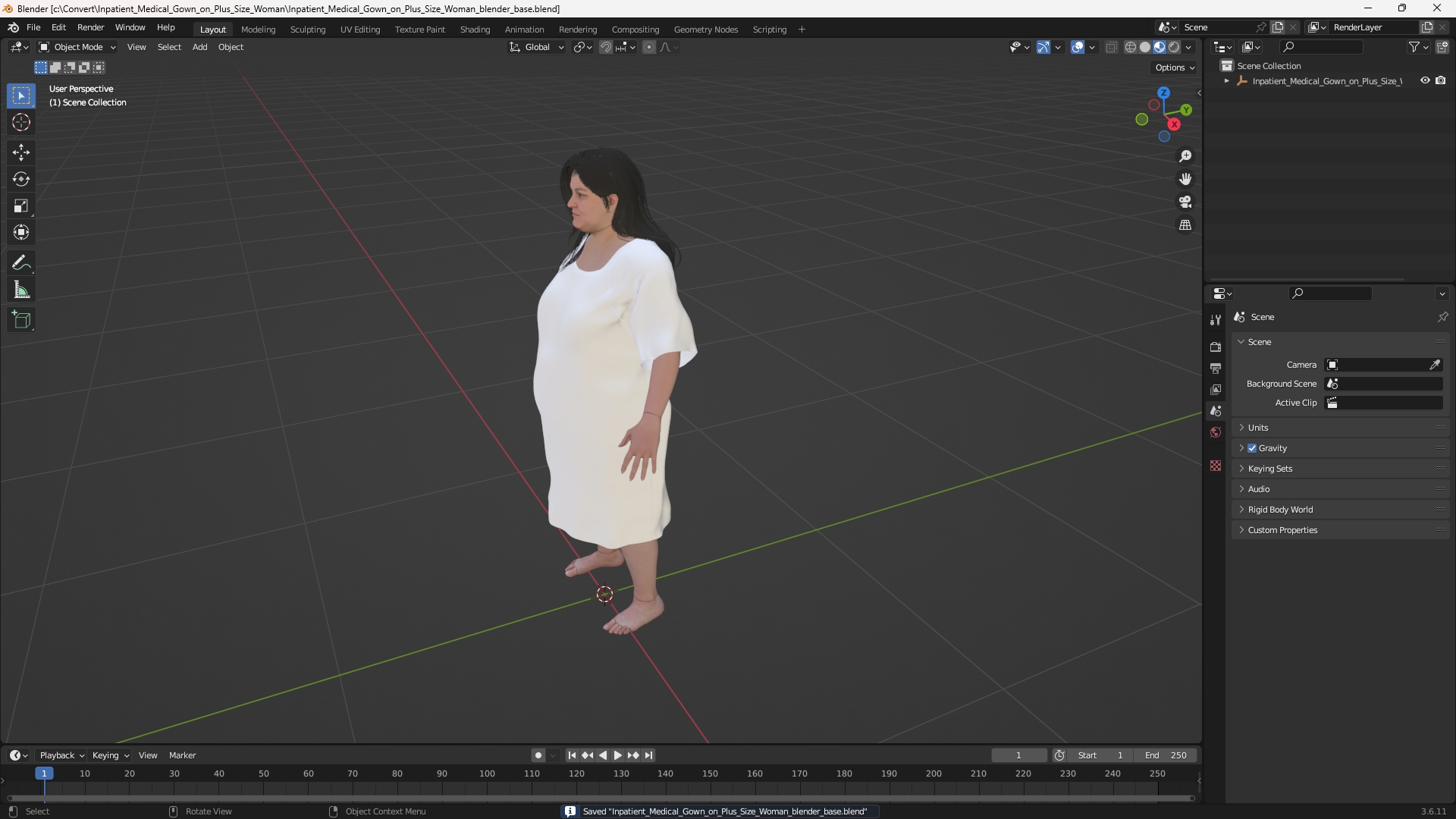Image resolution: width=1456 pixels, height=819 pixels.
Task: Expand the Inpatient_Medical_Gown collection tree
Action: [1227, 81]
